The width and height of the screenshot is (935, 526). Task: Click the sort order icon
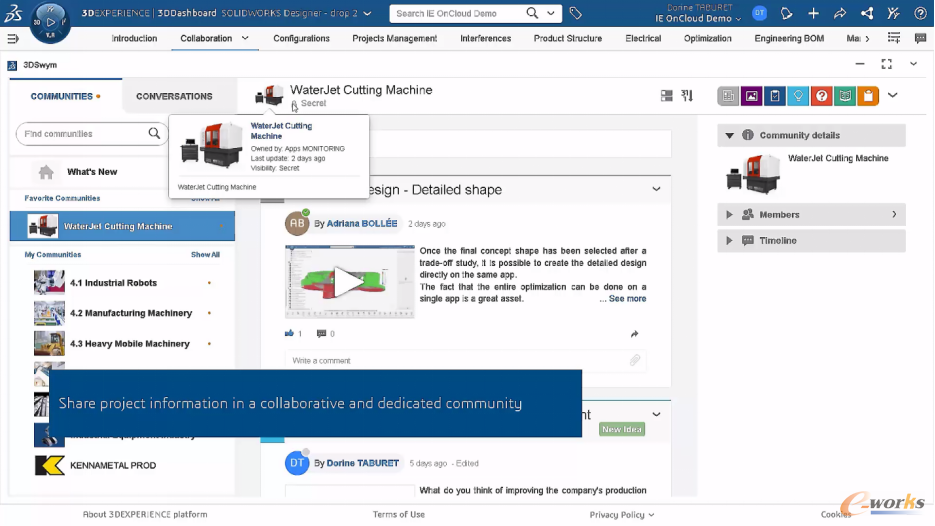[687, 95]
